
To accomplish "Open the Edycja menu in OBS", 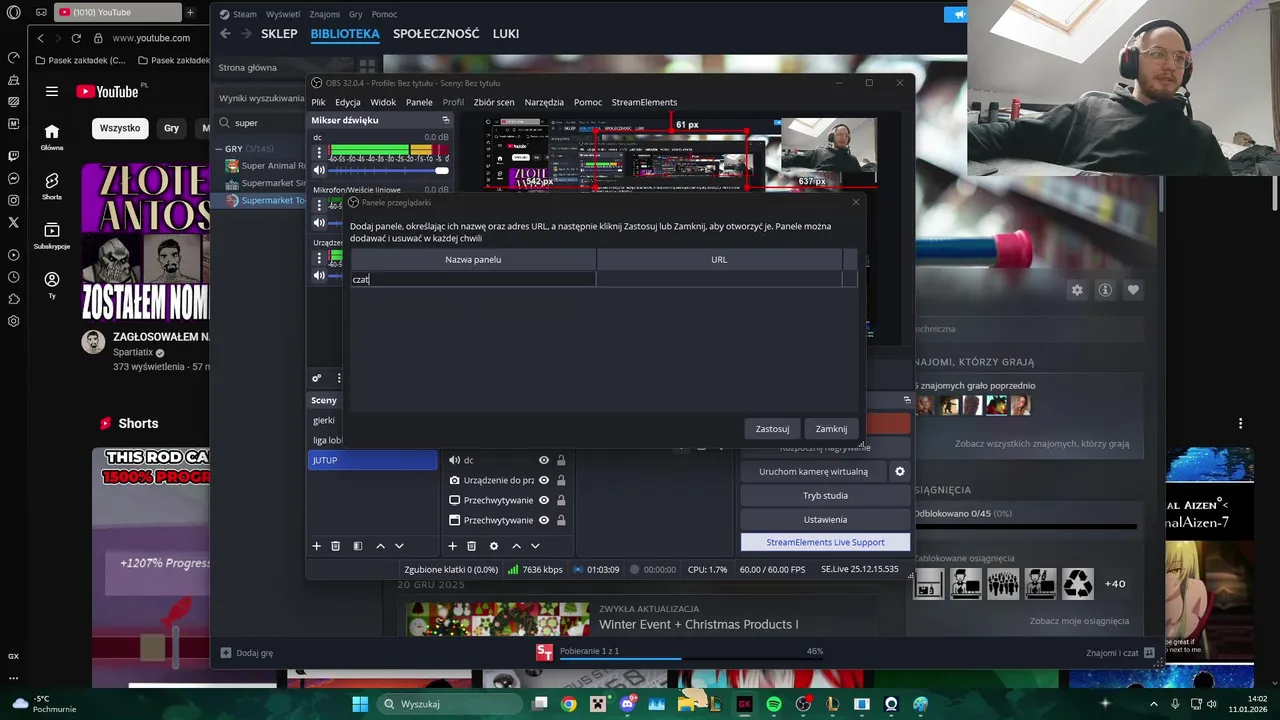I will pyautogui.click(x=348, y=102).
